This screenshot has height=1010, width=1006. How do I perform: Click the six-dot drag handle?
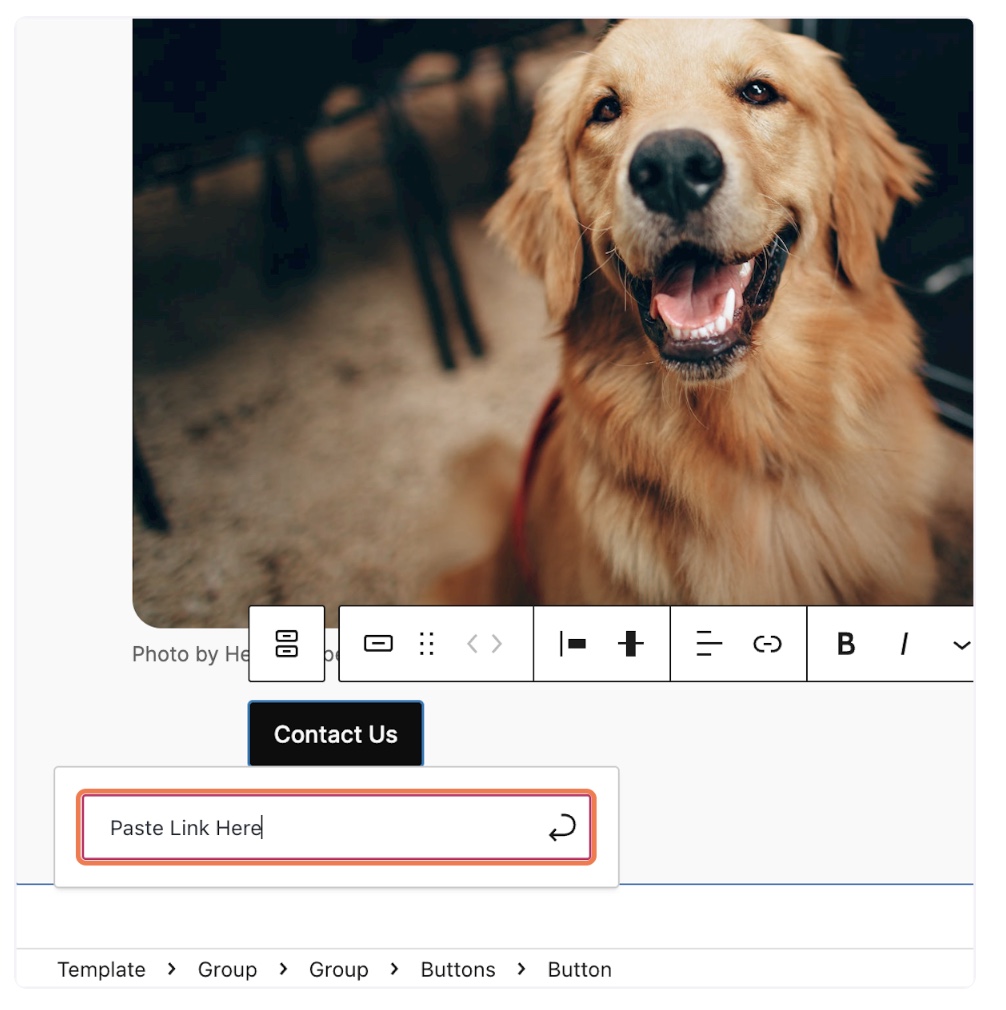coord(427,643)
